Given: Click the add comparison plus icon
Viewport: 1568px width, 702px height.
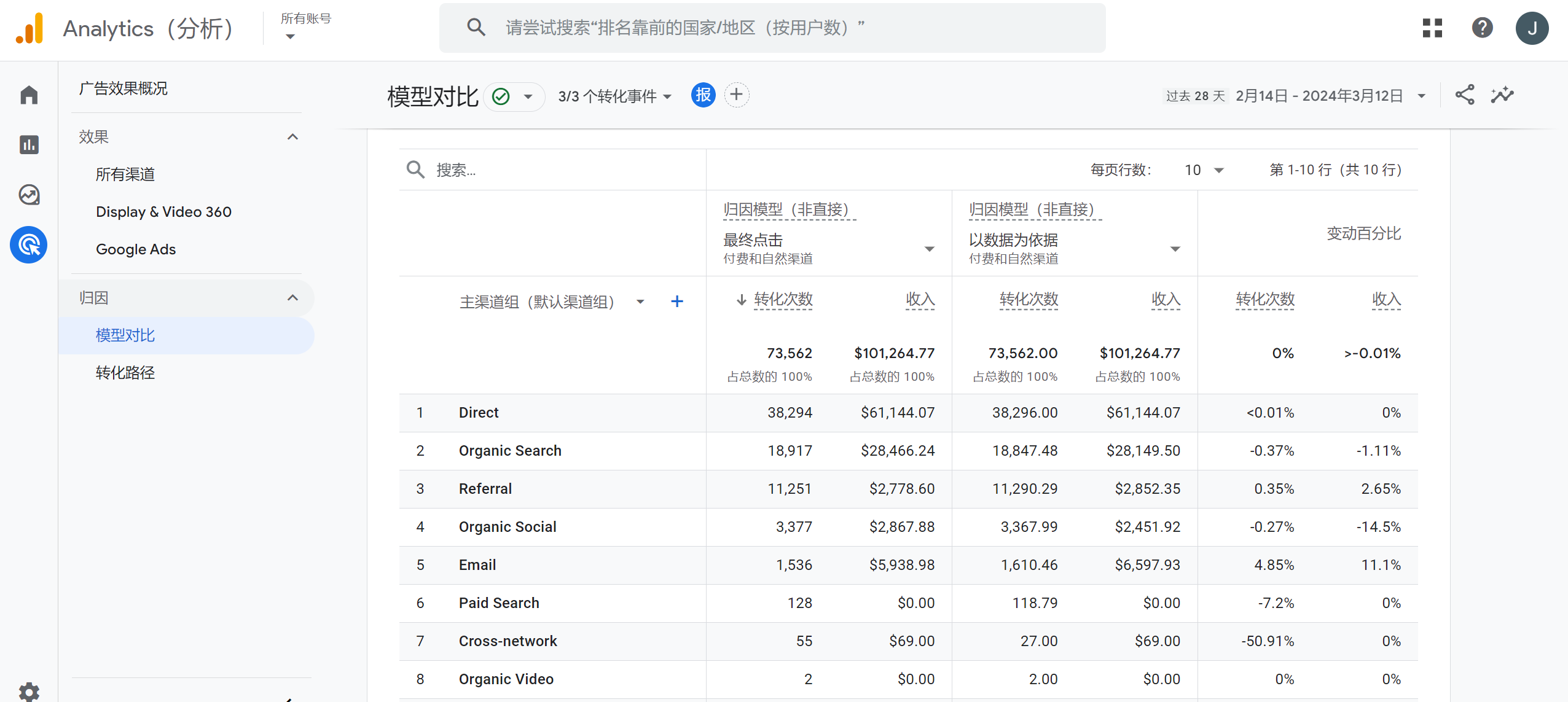Looking at the screenshot, I should 737,95.
